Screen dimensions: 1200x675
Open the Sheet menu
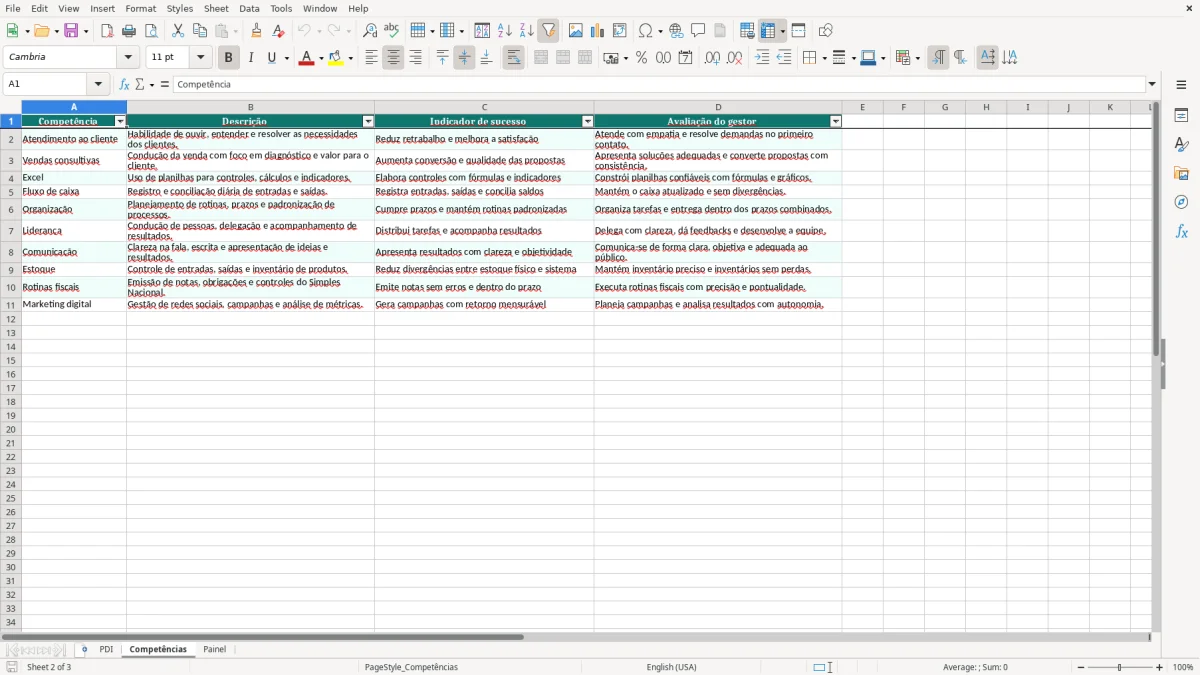[x=216, y=8]
